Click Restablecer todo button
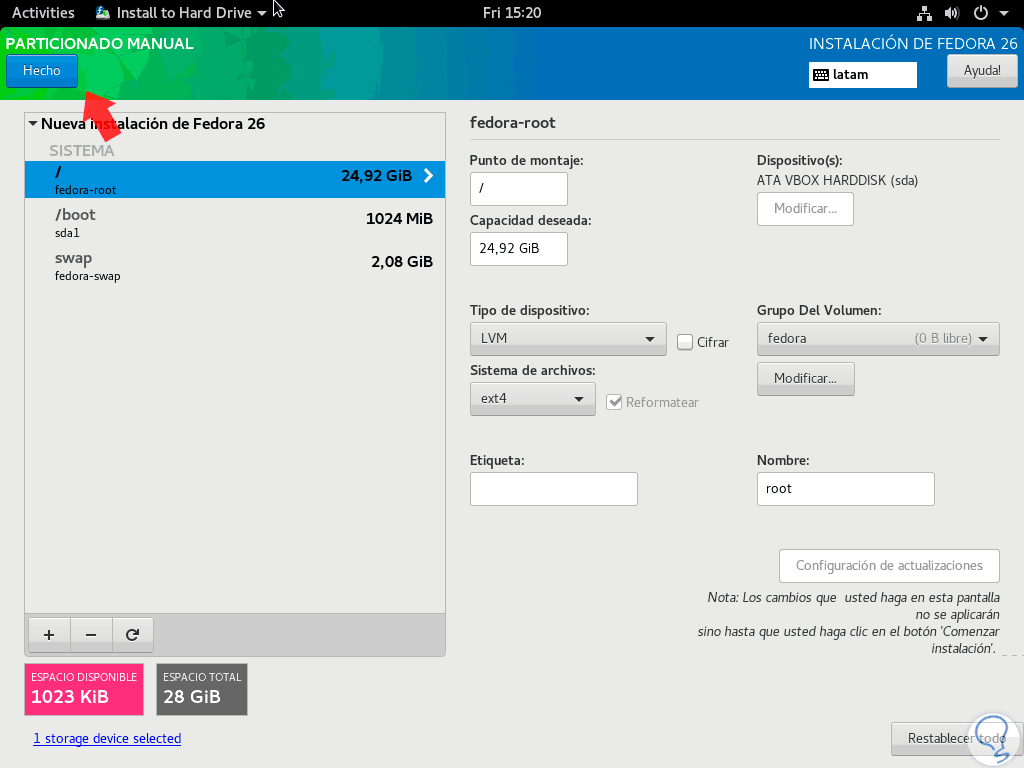Viewport: 1024px width, 768px height. [x=956, y=739]
